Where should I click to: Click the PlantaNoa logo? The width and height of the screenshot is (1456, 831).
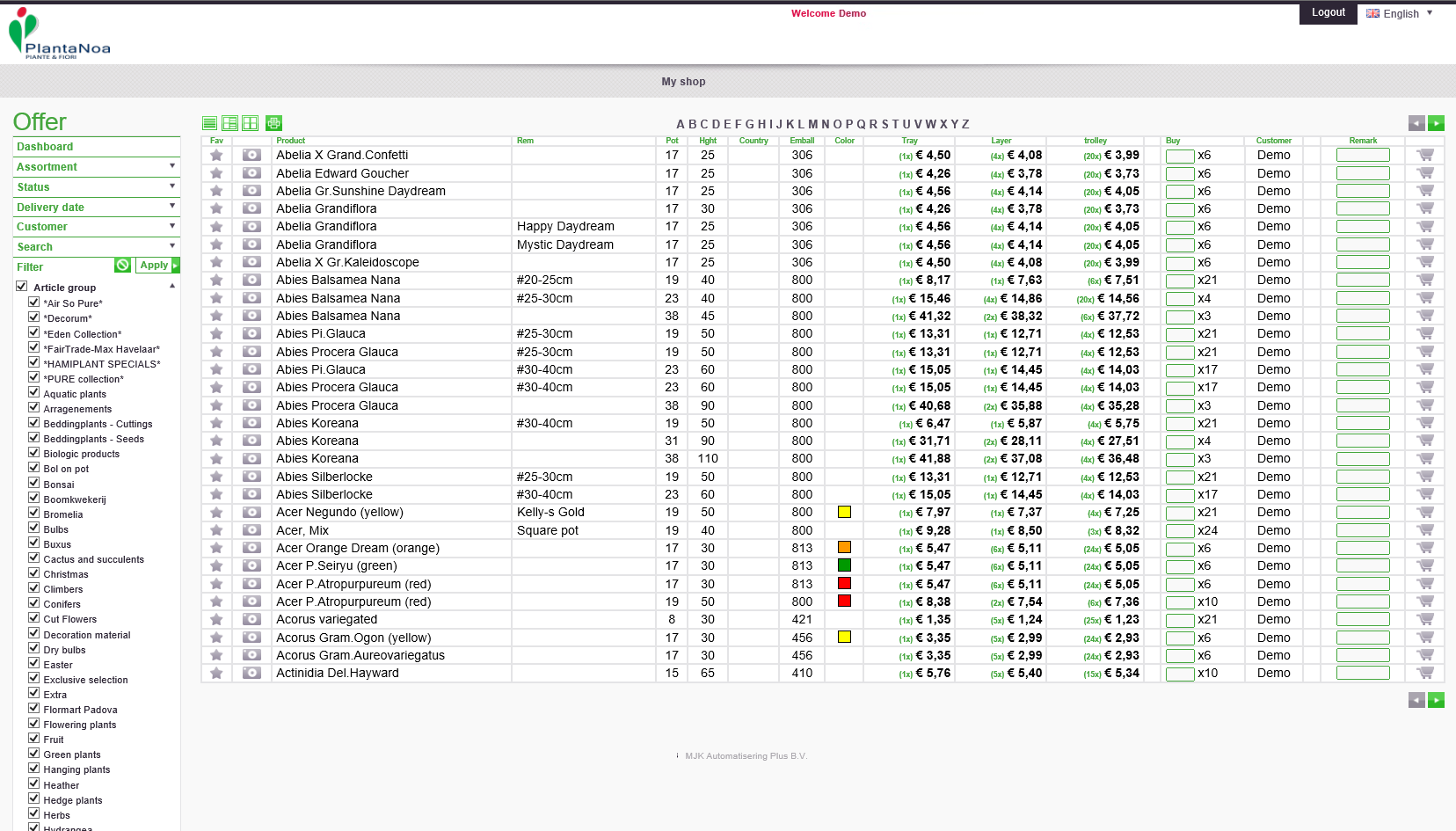point(59,34)
